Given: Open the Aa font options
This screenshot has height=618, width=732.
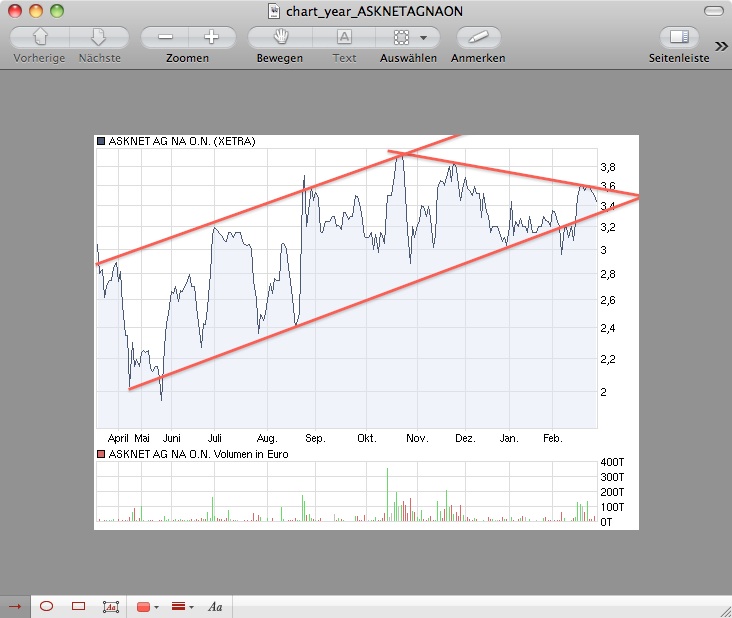Looking at the screenshot, I should click(x=215, y=607).
